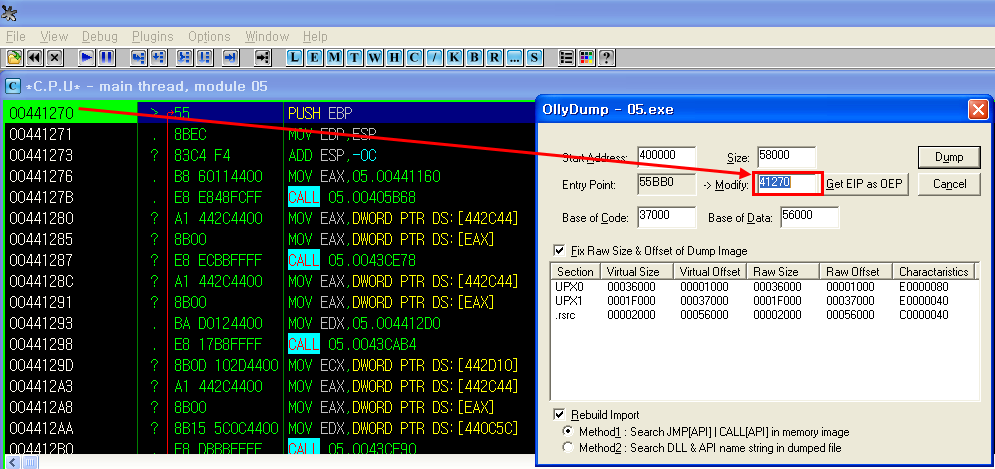Open Call stack with K button
995x469 pixels.
pyautogui.click(x=454, y=58)
